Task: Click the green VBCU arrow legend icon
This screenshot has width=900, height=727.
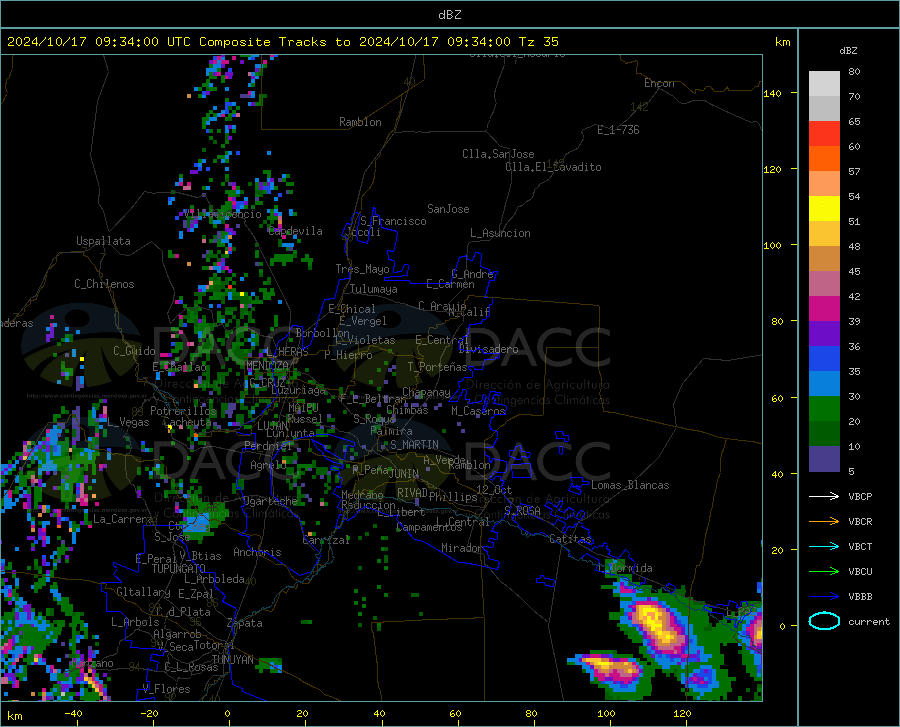Action: coord(824,572)
